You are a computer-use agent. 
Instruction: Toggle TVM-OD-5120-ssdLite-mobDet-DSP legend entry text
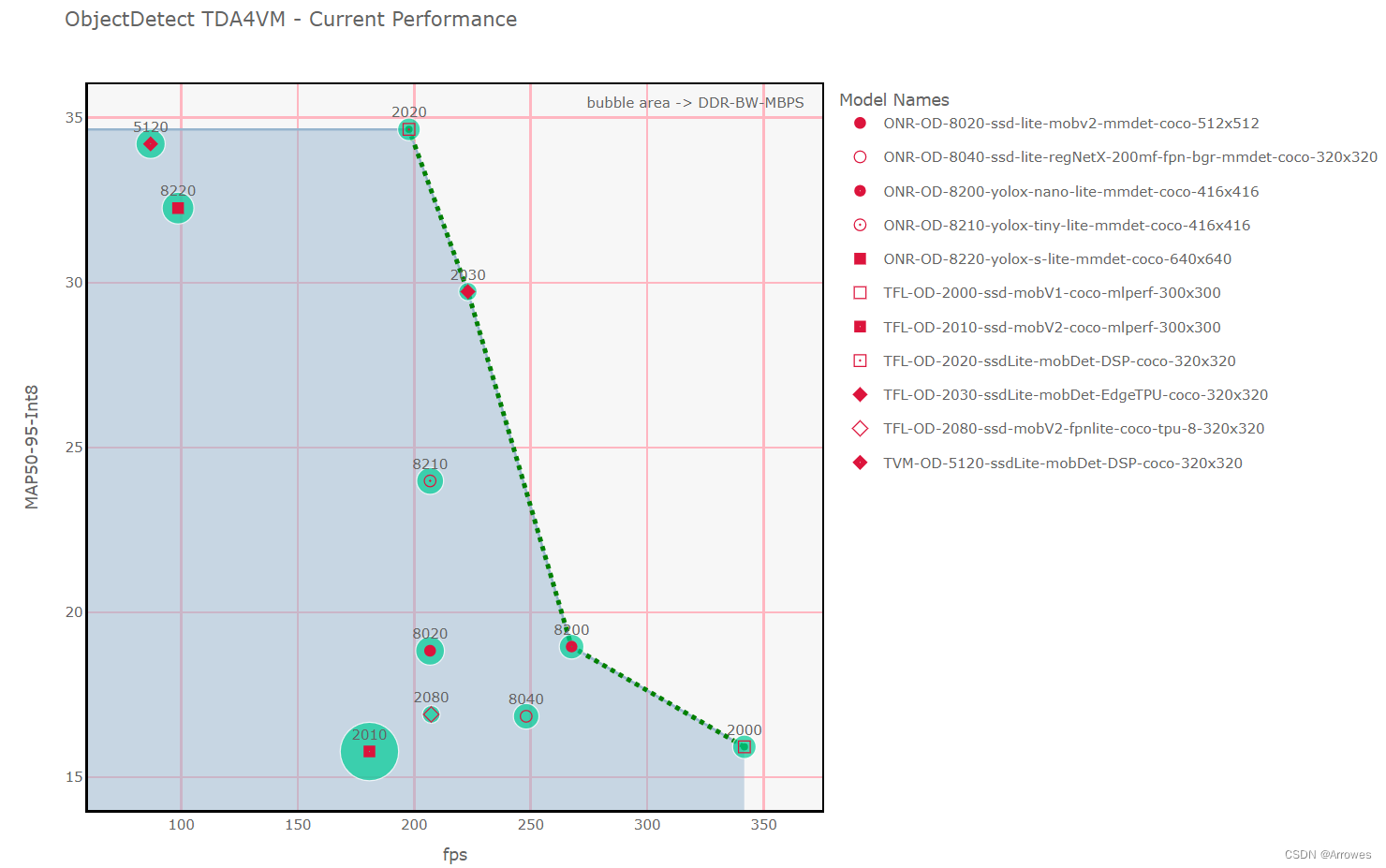[x=1063, y=463]
